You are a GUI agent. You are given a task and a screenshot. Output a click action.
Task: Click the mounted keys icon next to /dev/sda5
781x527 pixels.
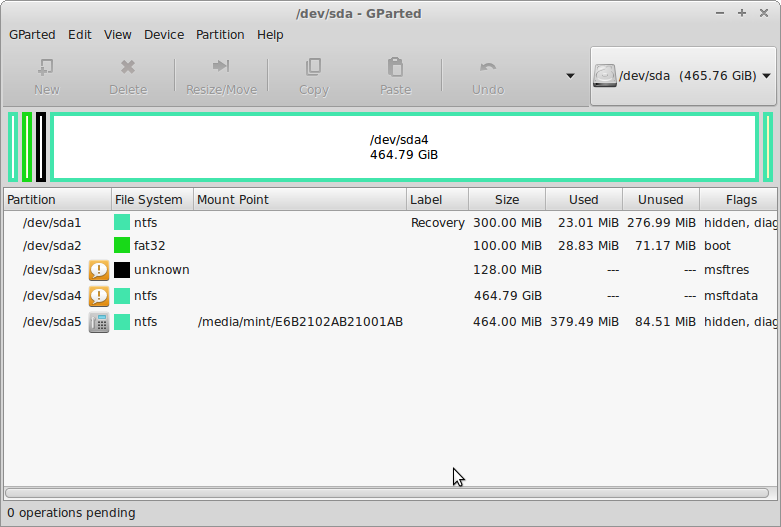click(x=99, y=322)
